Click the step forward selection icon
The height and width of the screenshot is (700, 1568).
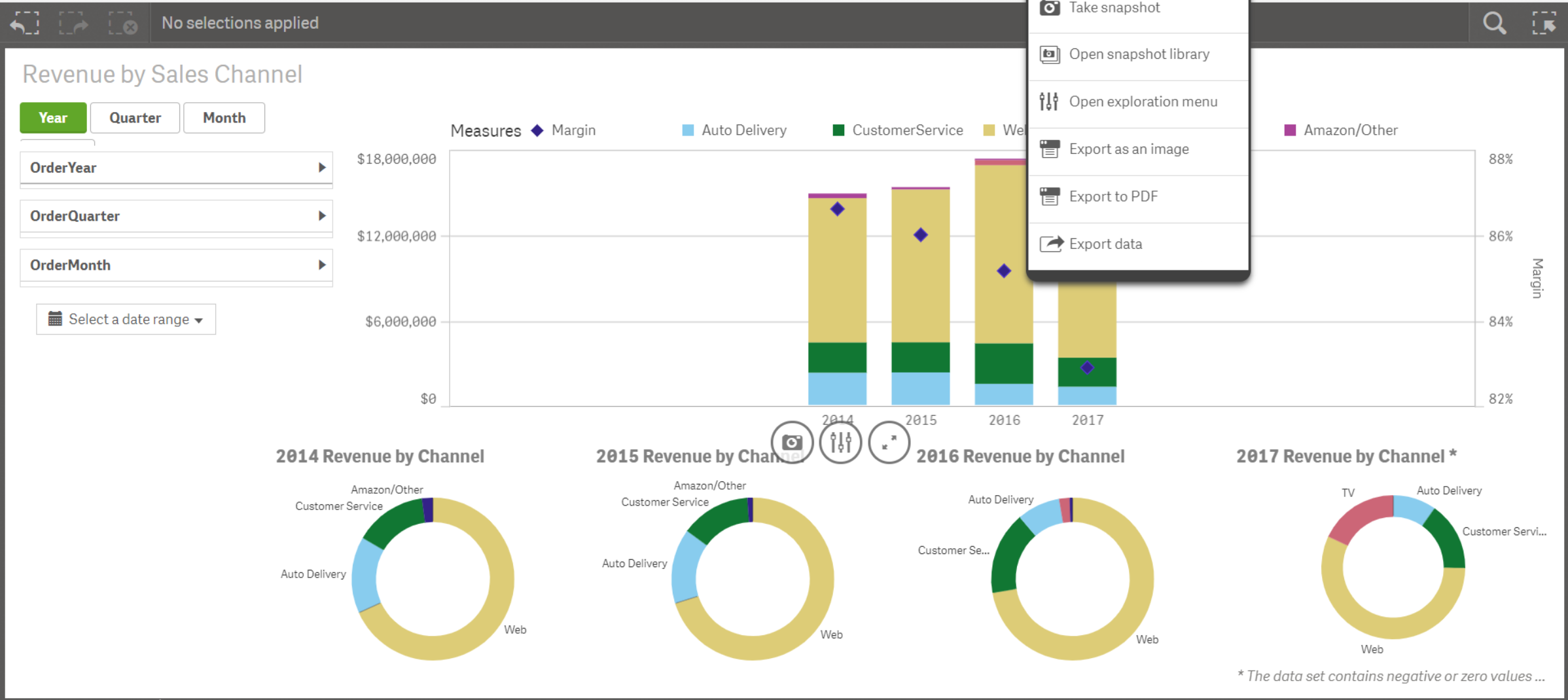tap(73, 24)
